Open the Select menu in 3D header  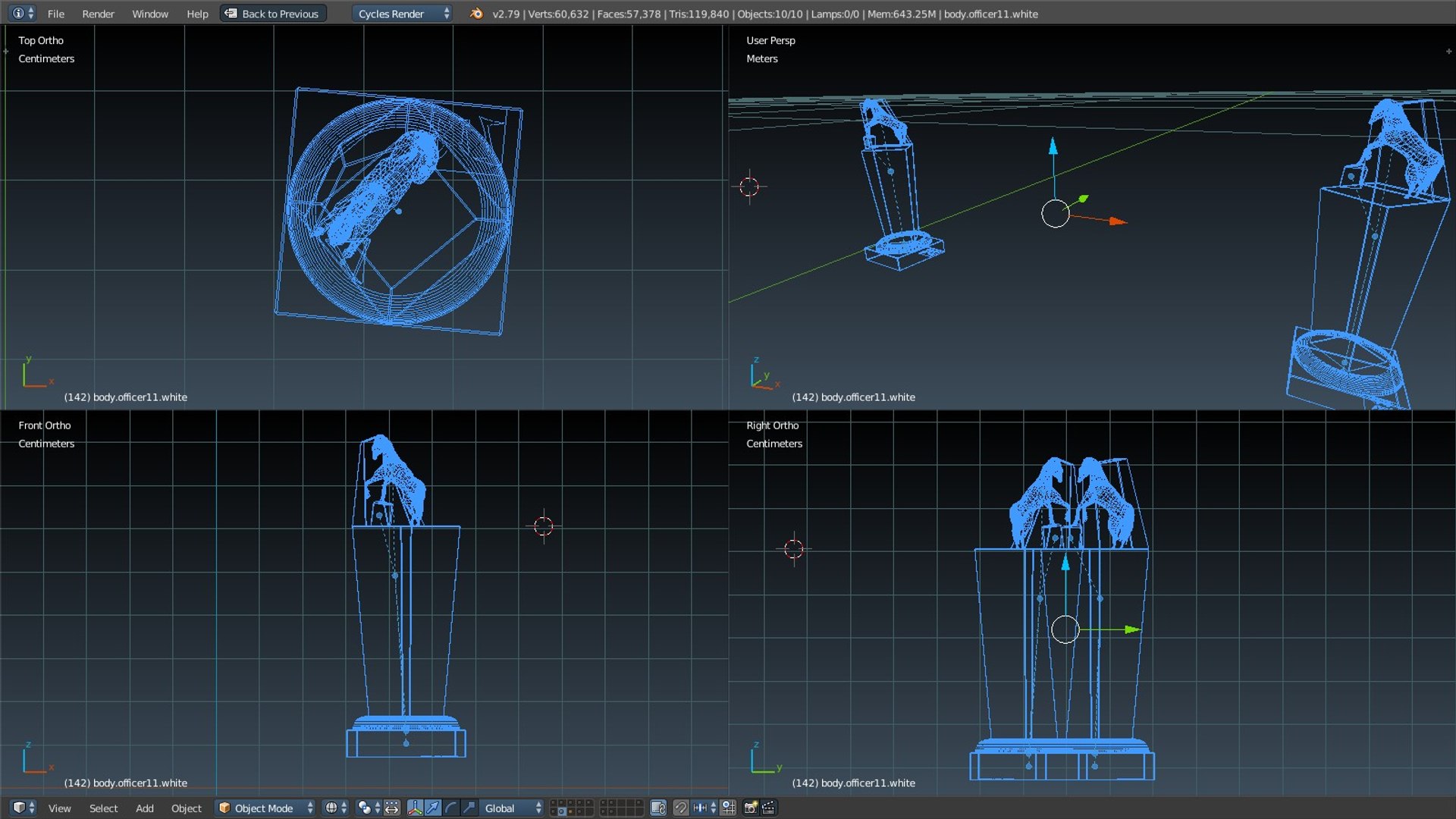103,808
